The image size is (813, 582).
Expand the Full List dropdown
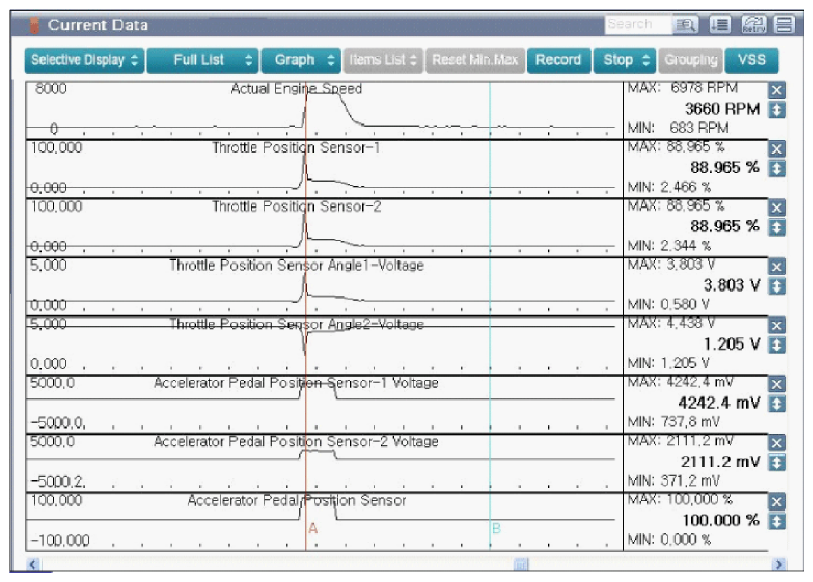[203, 60]
